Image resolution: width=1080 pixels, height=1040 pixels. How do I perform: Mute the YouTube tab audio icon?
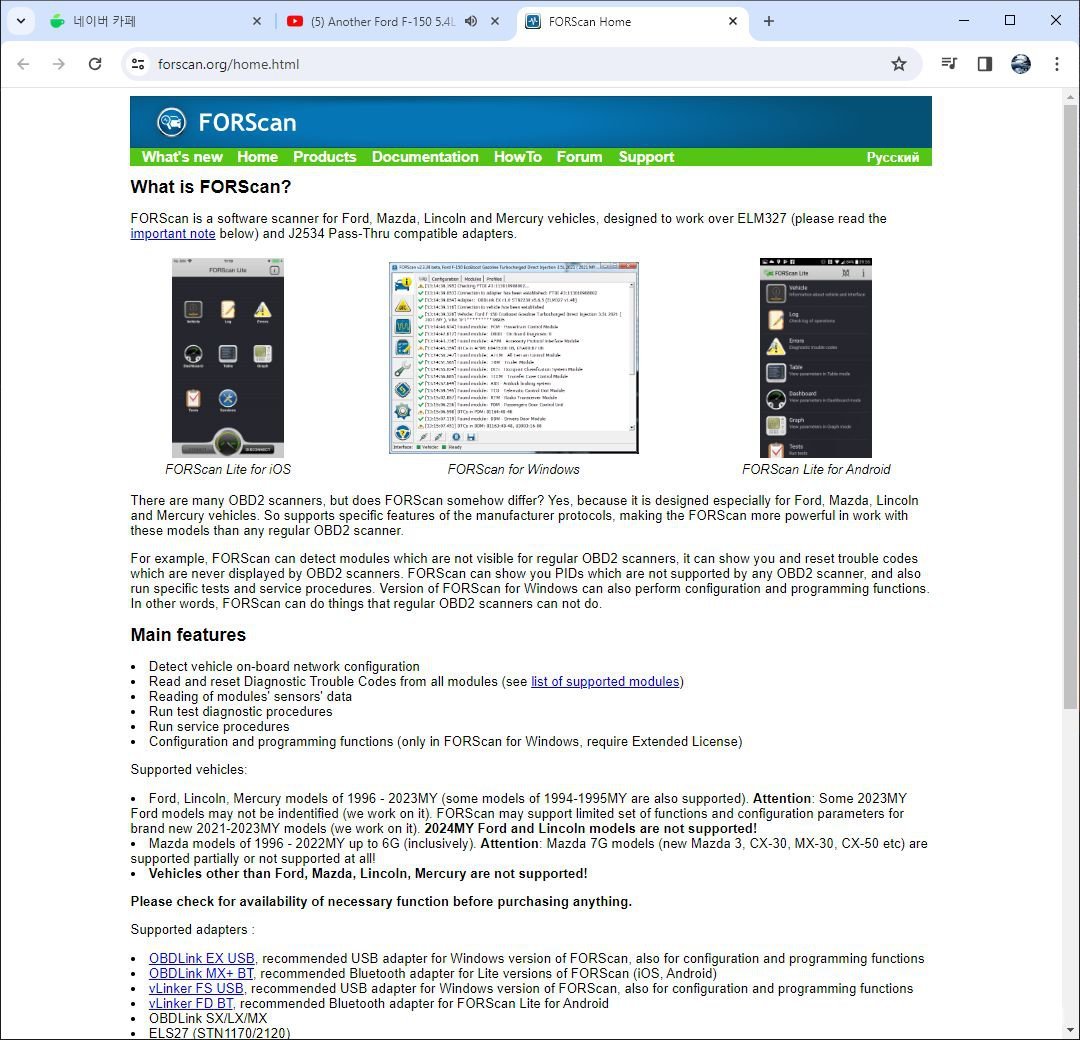click(471, 21)
